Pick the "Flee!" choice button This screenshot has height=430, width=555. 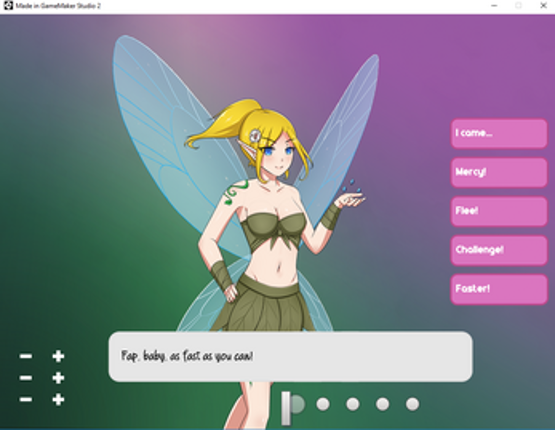click(x=499, y=211)
